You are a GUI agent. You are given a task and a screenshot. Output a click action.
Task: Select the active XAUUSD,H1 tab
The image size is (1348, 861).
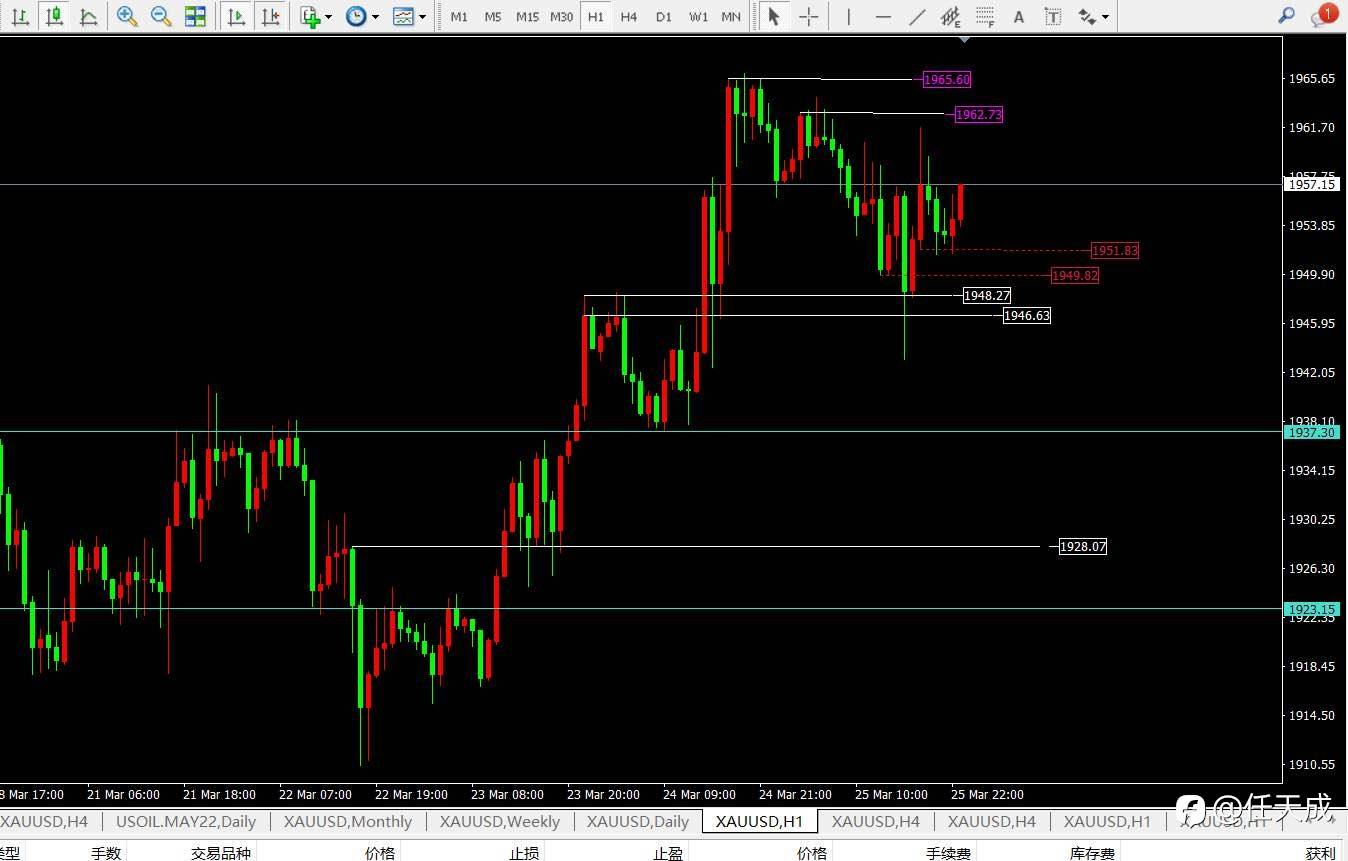760,821
